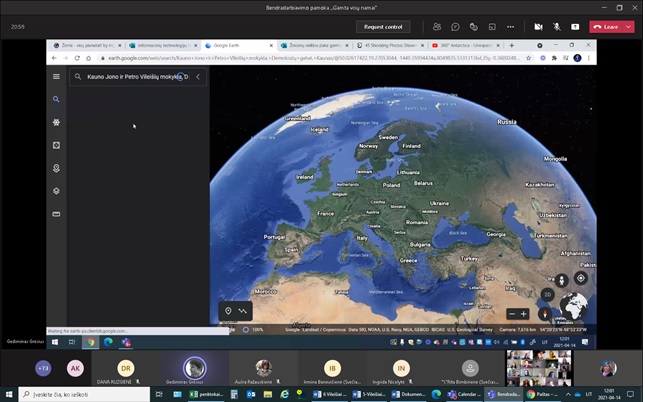Click browser back arrow in shared Chrome
This screenshot has height=402, width=645.
click(x=54, y=58)
